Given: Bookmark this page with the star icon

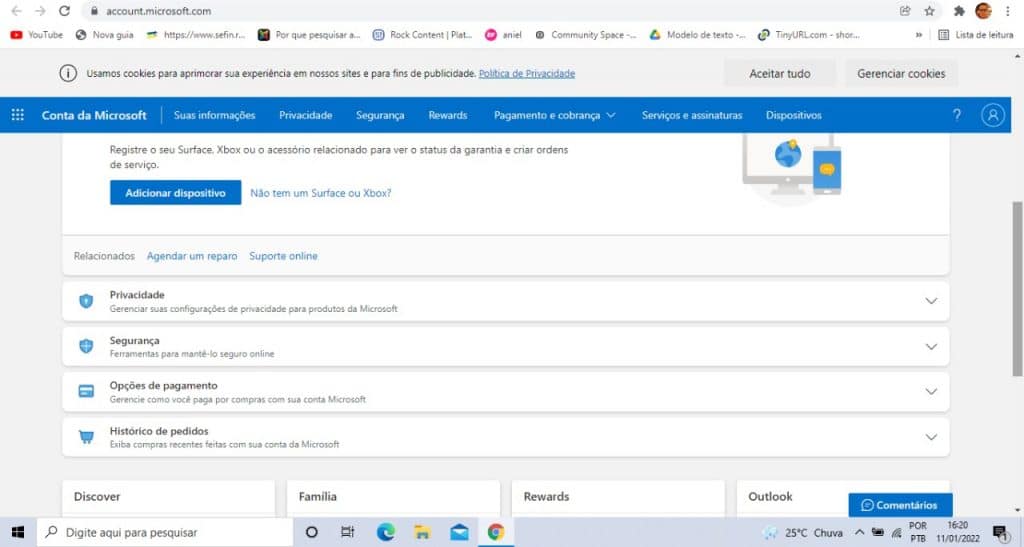Looking at the screenshot, I should pyautogui.click(x=929, y=10).
